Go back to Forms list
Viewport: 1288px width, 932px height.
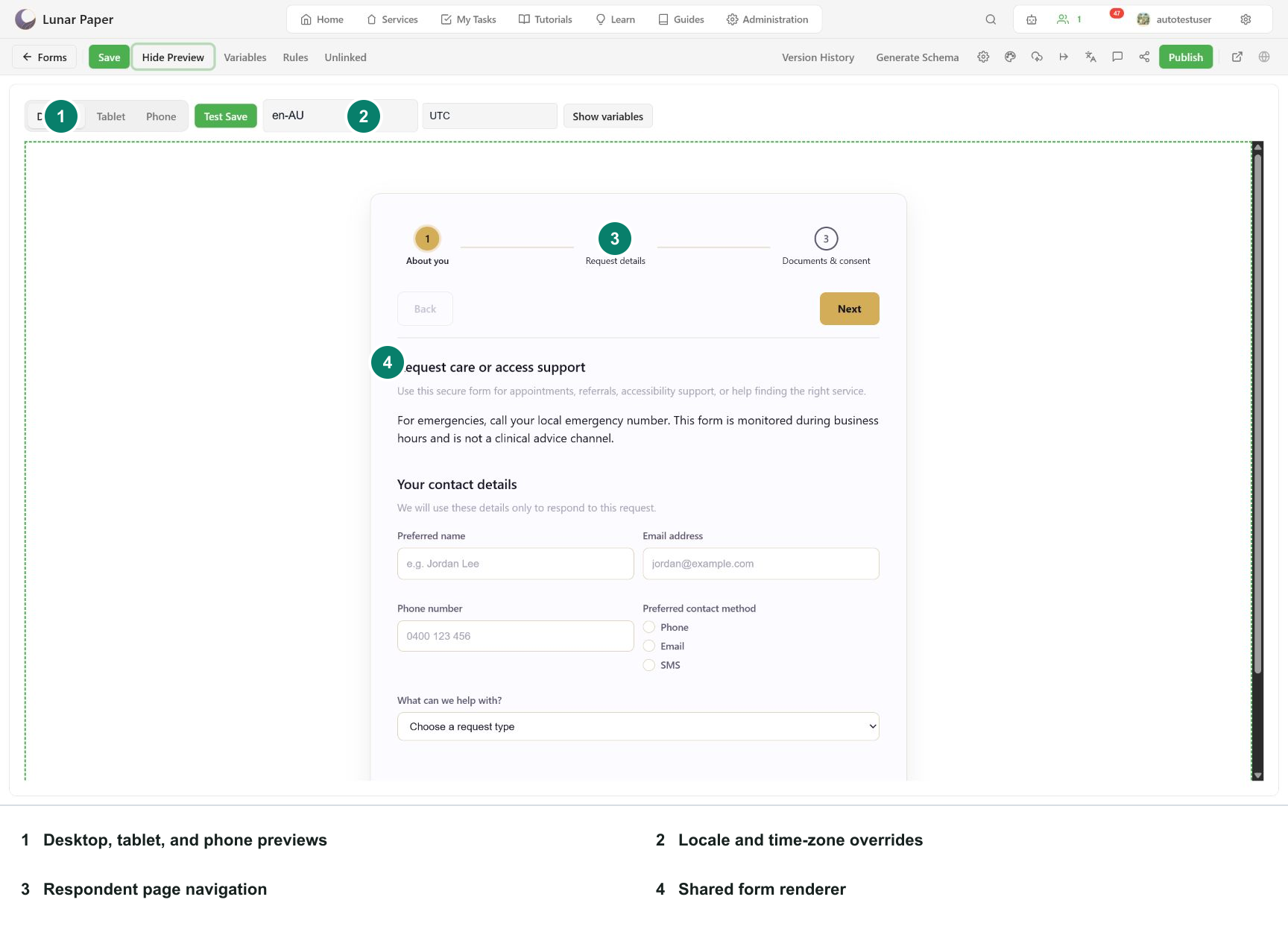(45, 57)
